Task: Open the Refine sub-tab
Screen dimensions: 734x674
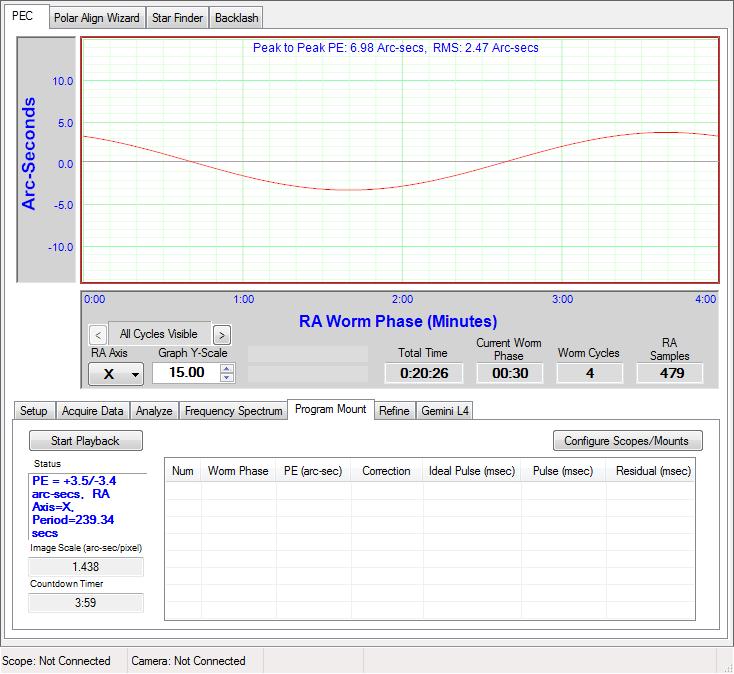Action: [x=394, y=410]
